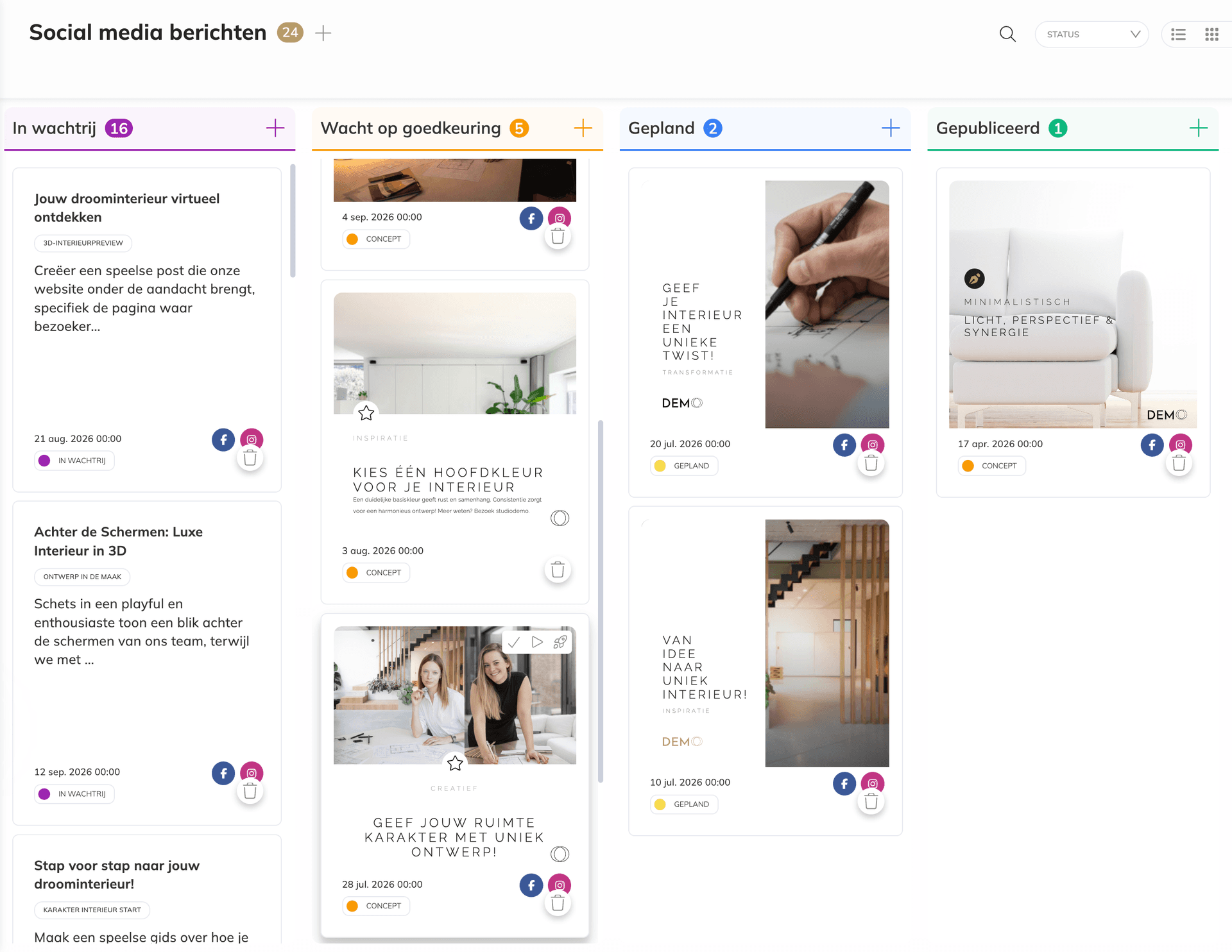Screen dimensions: 1232x952
Task: Open the STATUS filter dropdown
Action: 1091,34
